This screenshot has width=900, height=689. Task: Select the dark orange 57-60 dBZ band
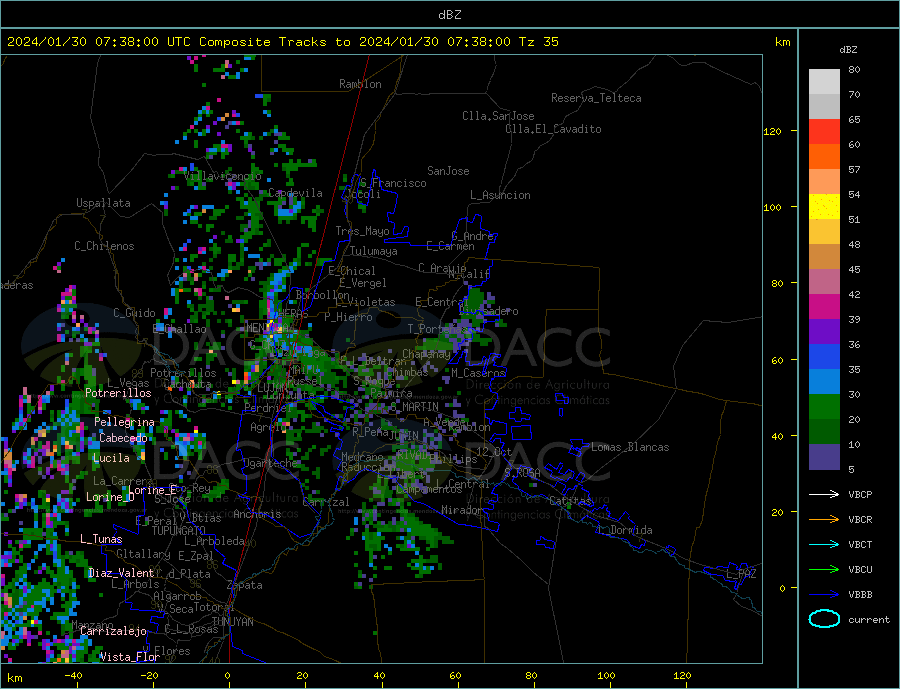(824, 157)
